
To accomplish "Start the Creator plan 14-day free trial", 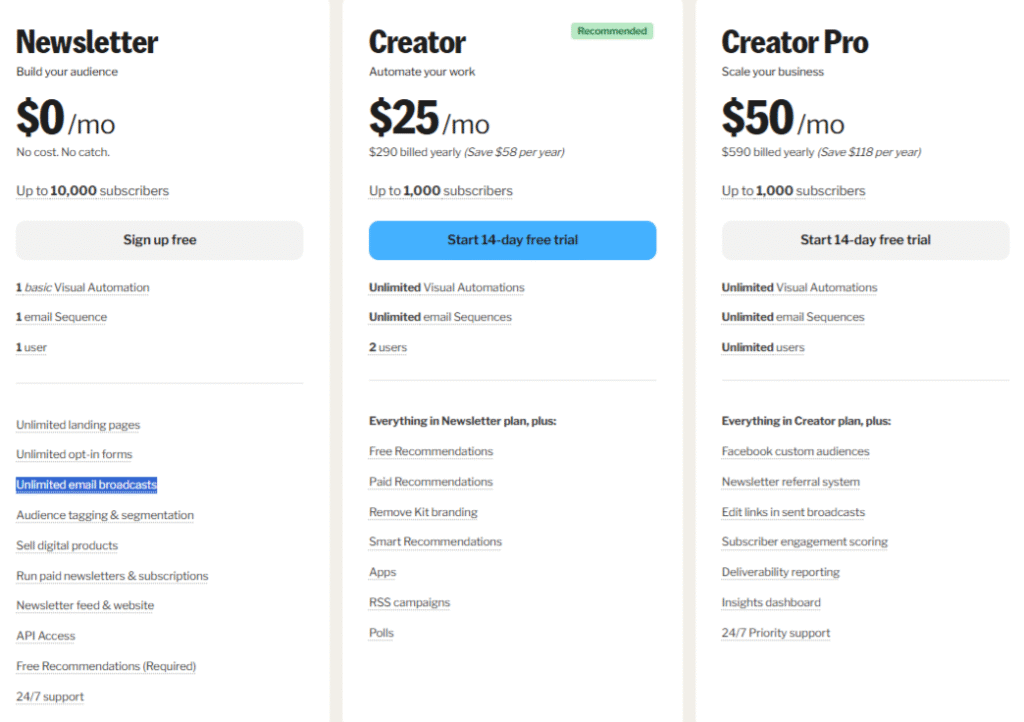I will pos(512,240).
